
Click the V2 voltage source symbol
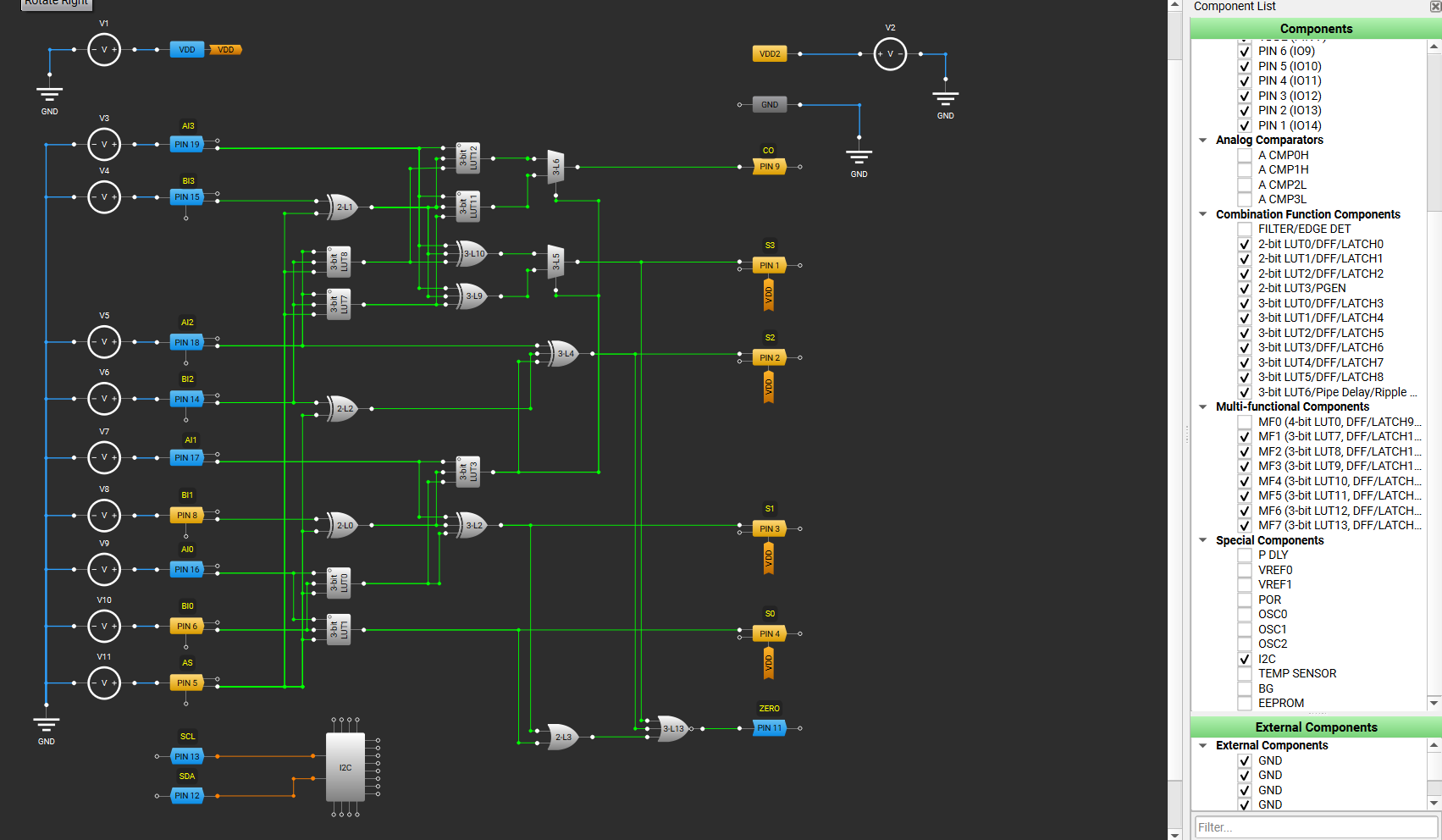(890, 54)
